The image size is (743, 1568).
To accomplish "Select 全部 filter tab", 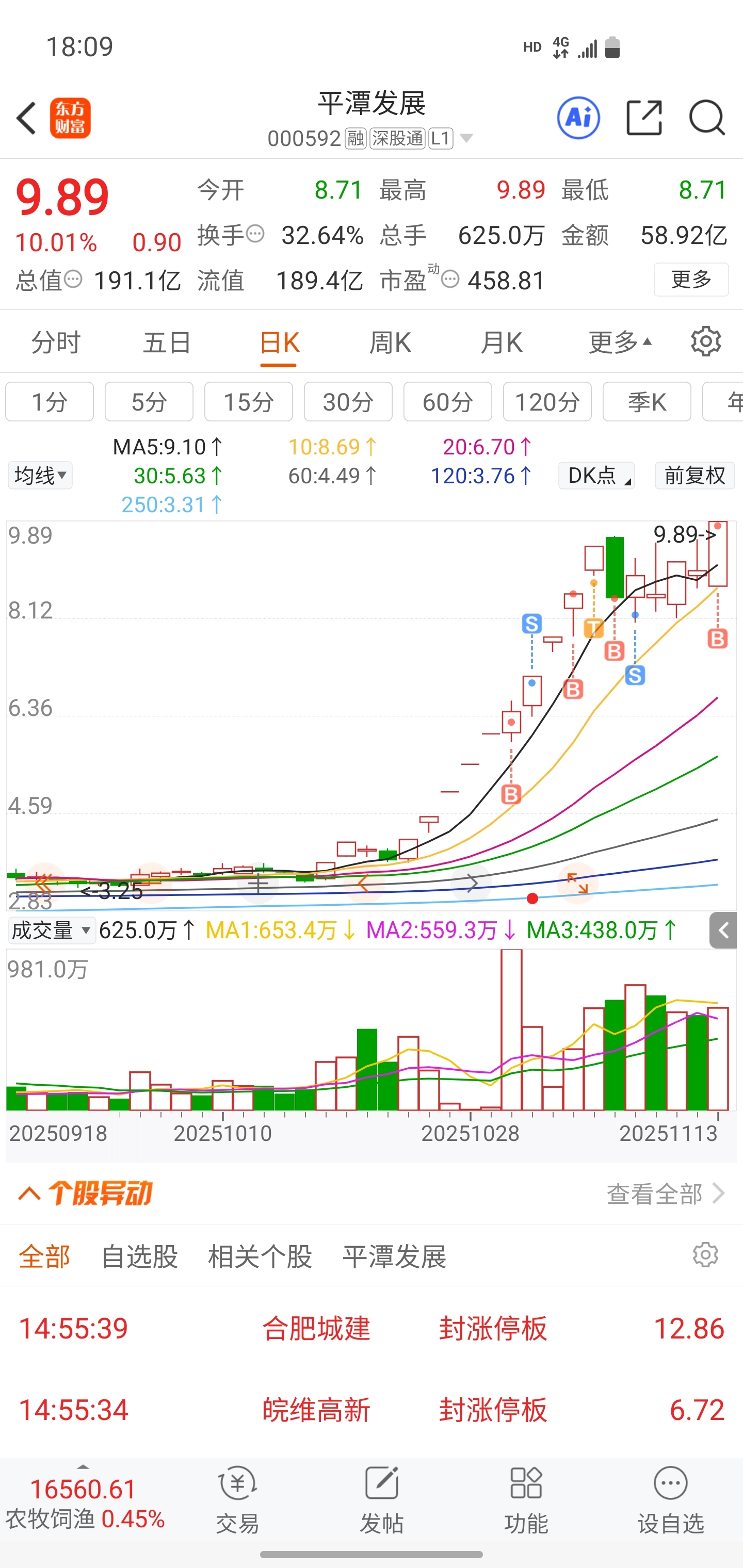I will click(44, 1256).
